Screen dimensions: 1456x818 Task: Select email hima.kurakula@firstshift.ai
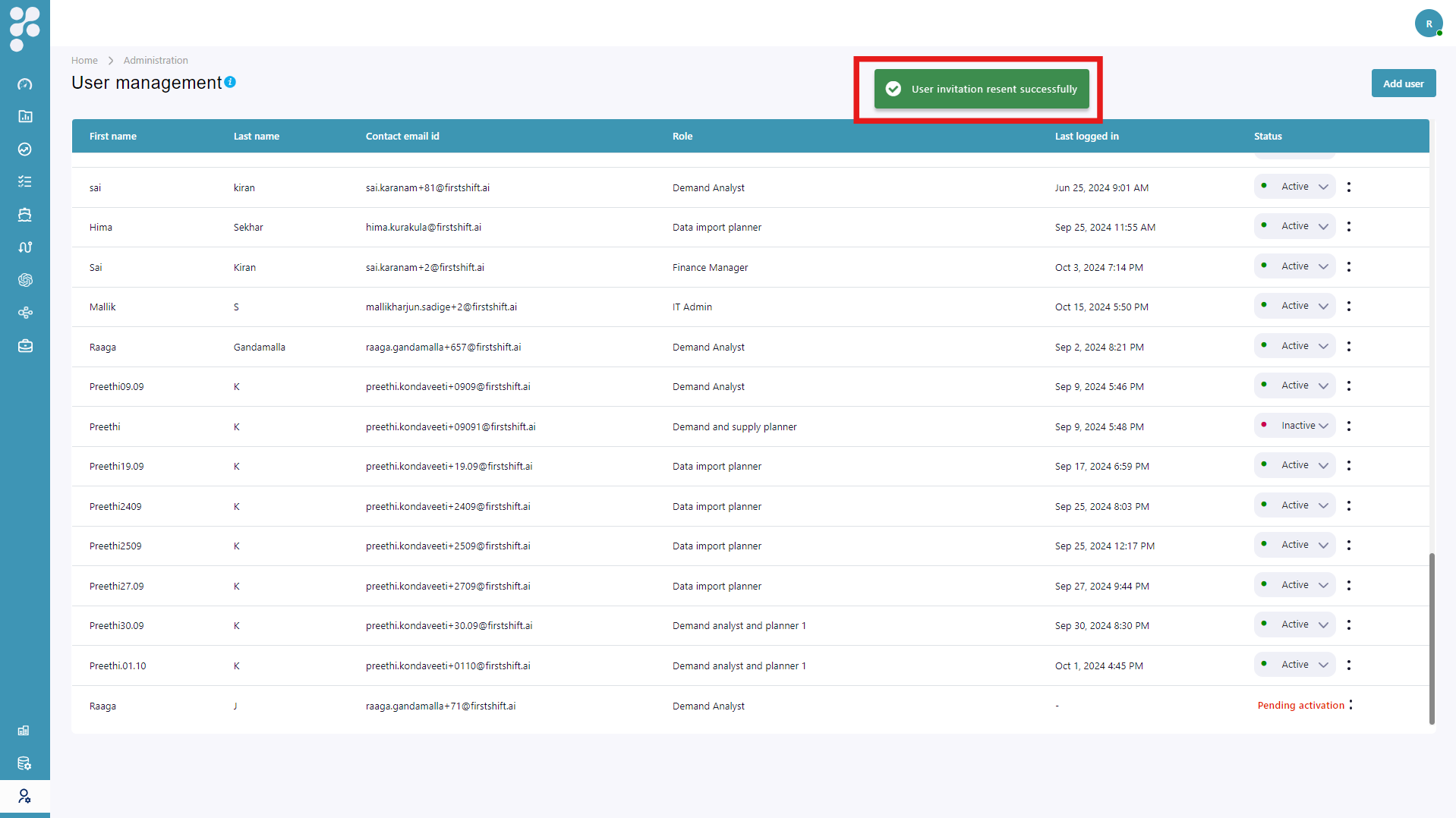click(x=424, y=228)
